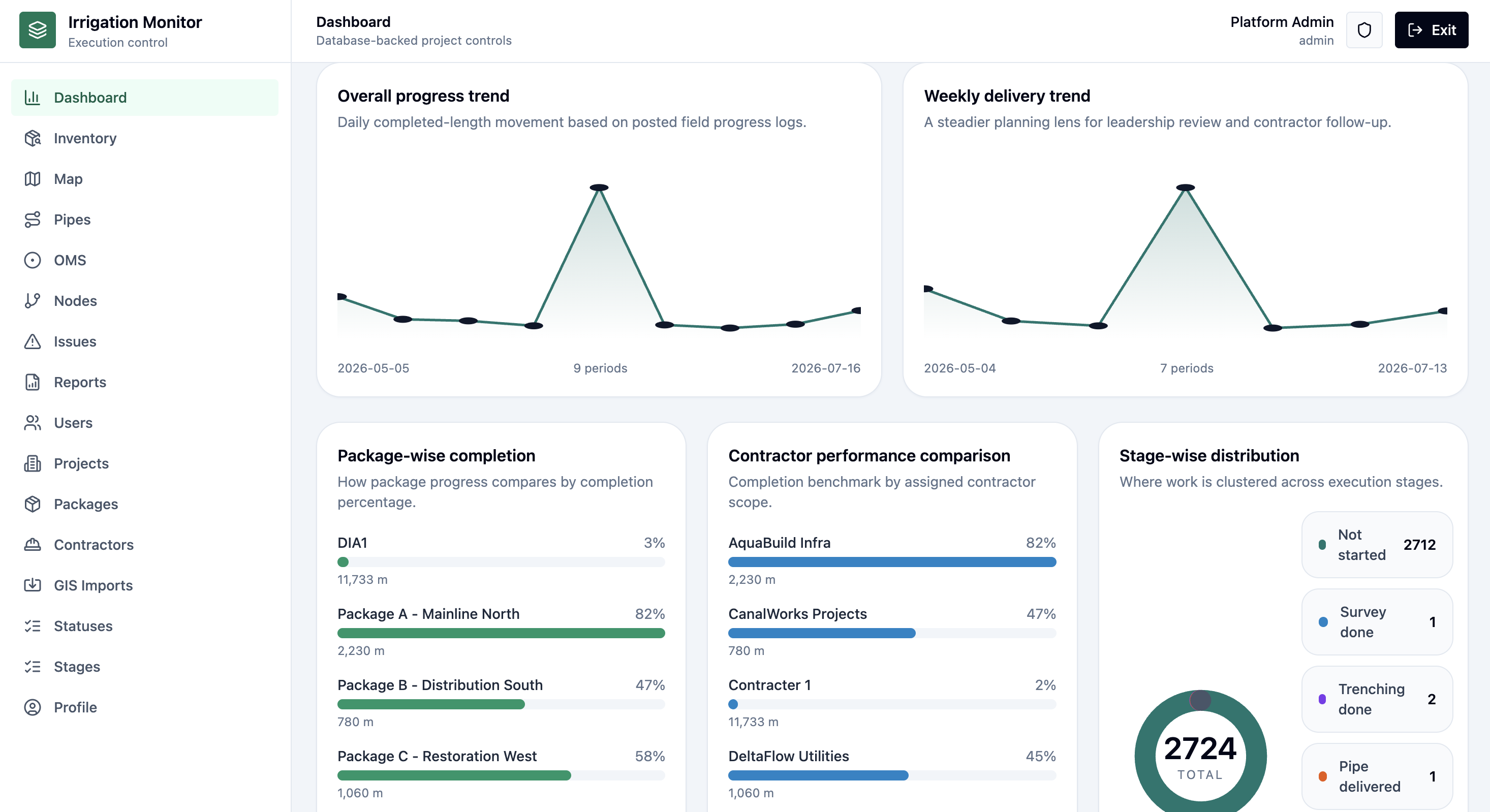The image size is (1490, 812).
Task: Open the Dashboard menu item
Action: tap(145, 98)
